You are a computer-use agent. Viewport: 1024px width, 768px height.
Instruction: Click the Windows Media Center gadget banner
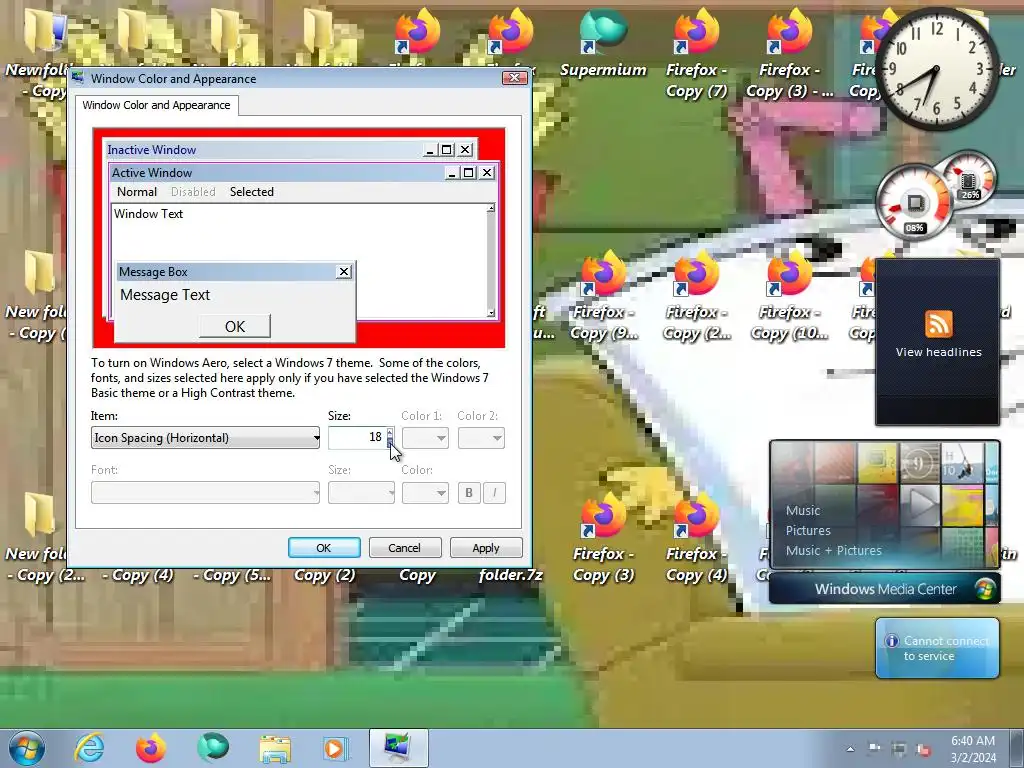[x=884, y=589]
